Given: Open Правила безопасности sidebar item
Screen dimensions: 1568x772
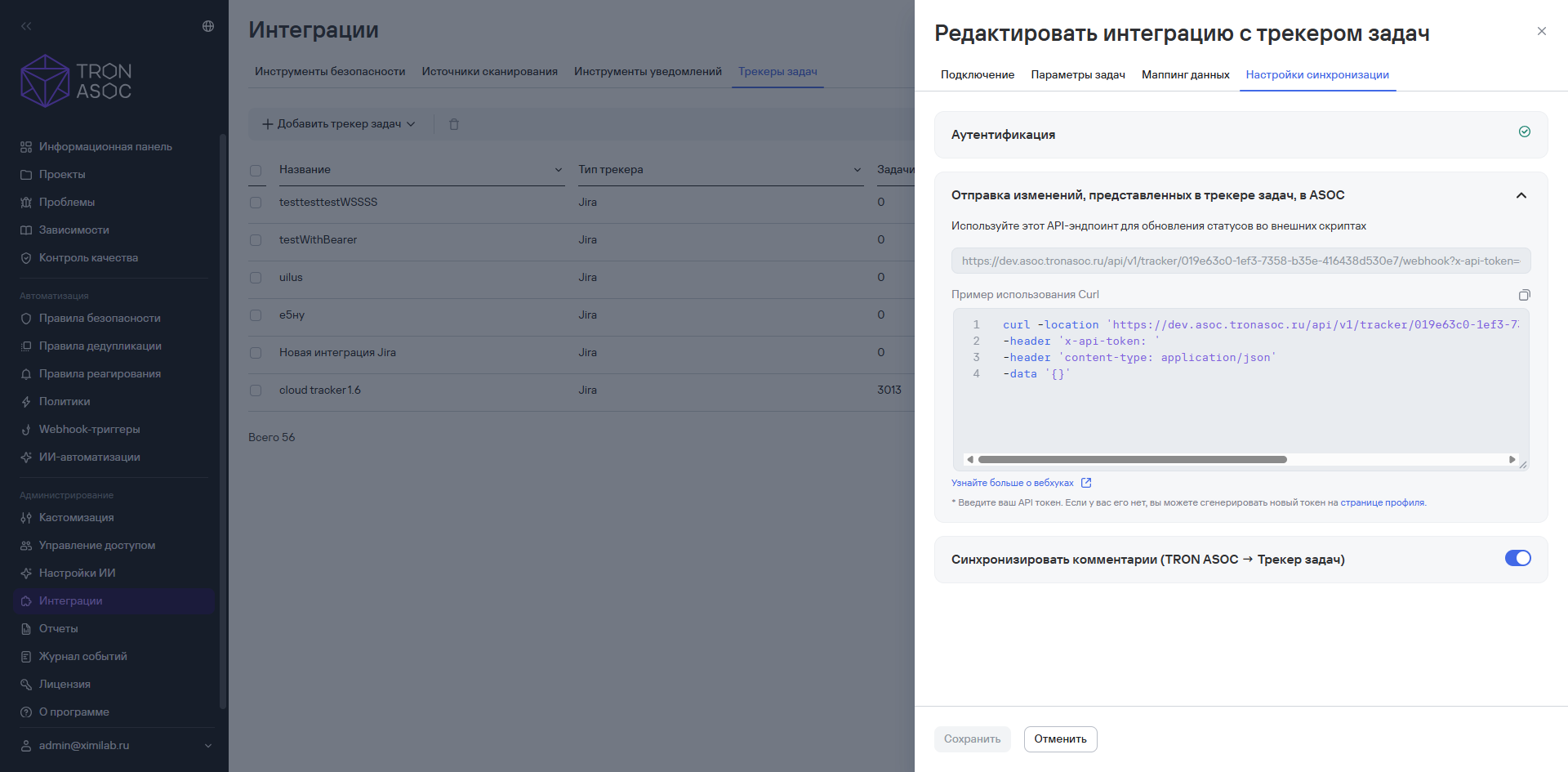Looking at the screenshot, I should coord(100,319).
